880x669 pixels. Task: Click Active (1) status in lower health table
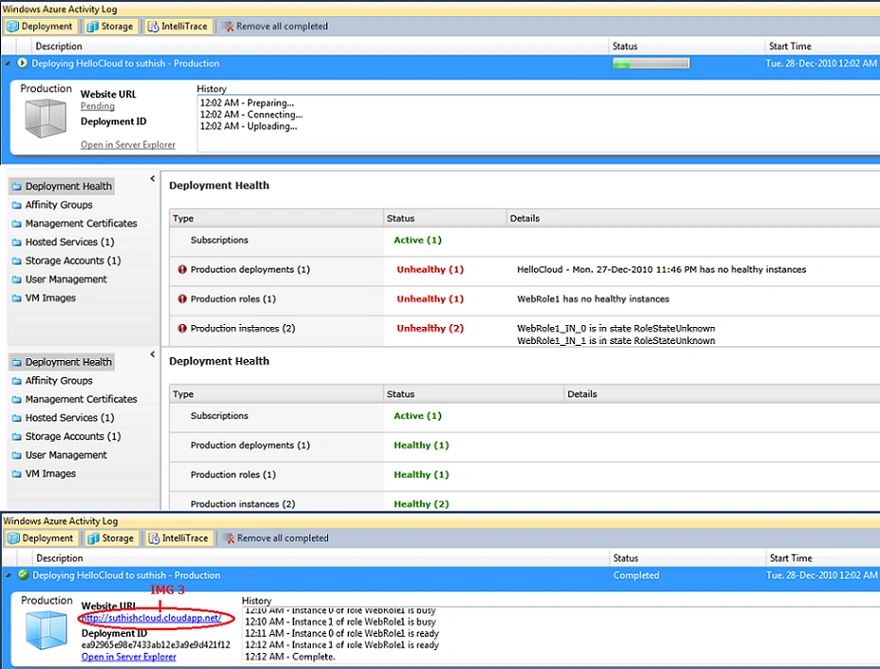(418, 415)
